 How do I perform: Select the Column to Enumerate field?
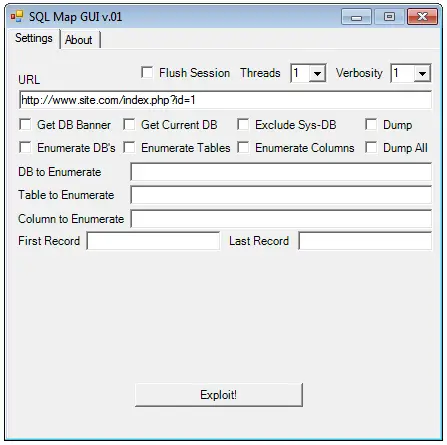tap(281, 219)
